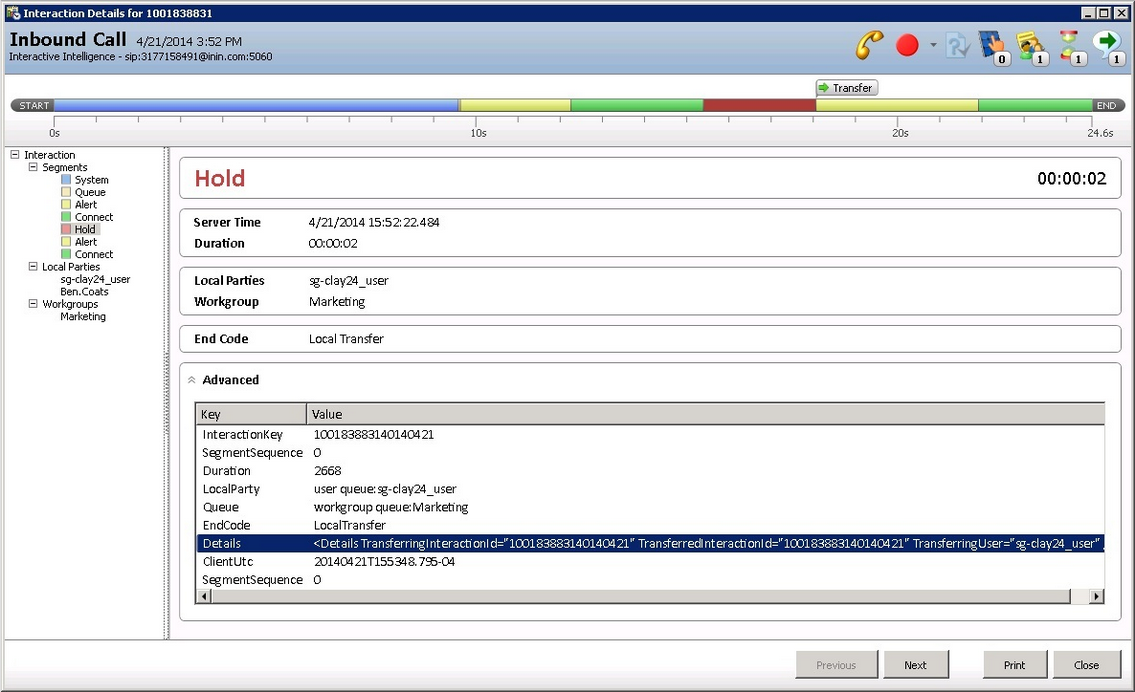Viewport: 1135px width, 692px height.
Task: Click the yellow telephone handset icon
Action: click(x=870, y=45)
